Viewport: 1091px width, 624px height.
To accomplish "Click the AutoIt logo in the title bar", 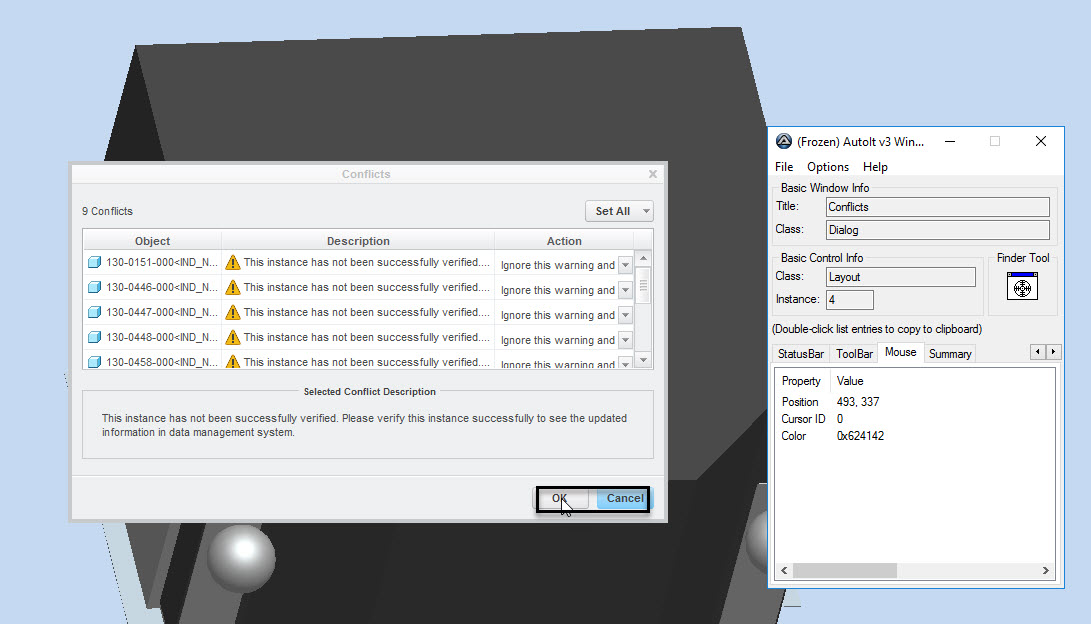I will (784, 141).
